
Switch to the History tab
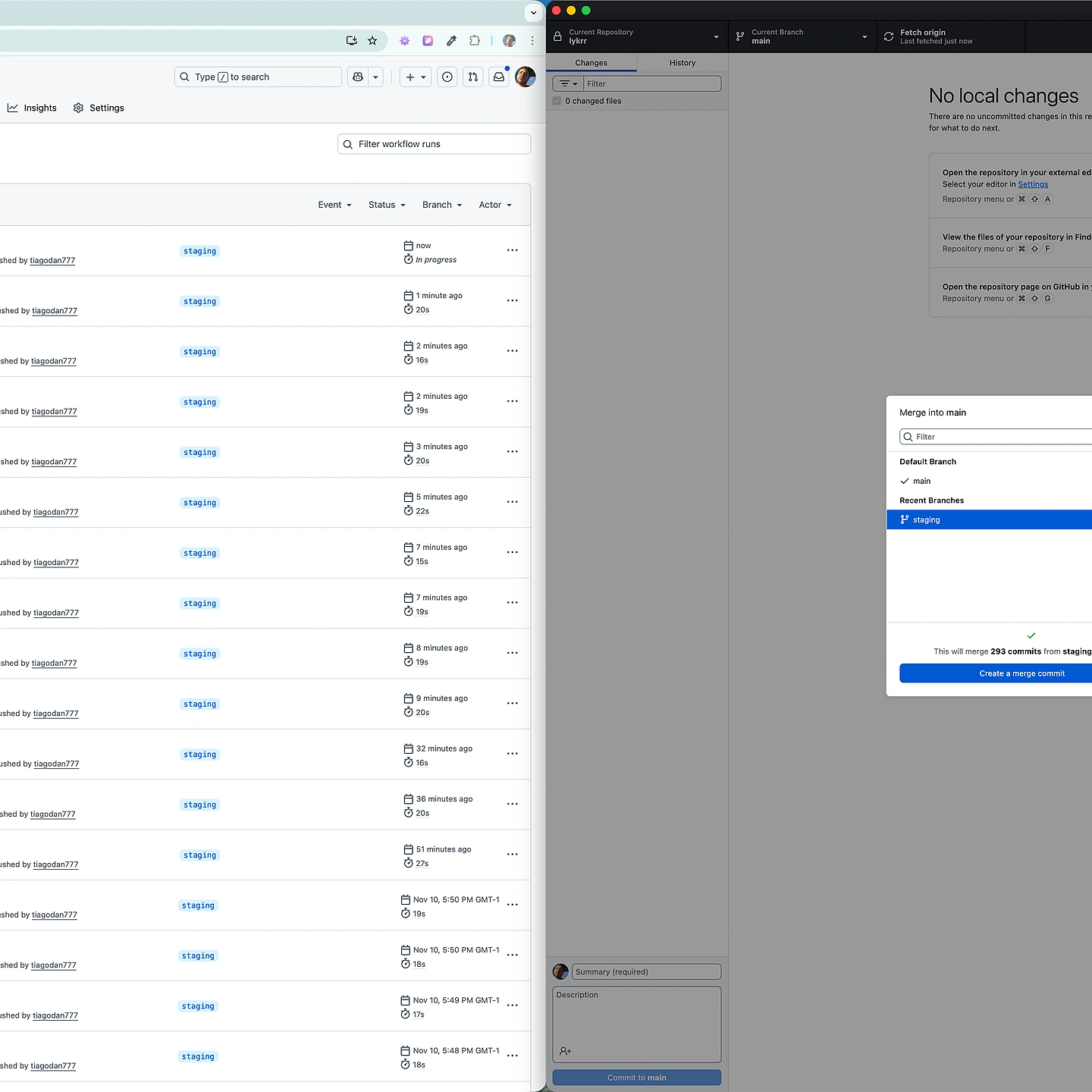[x=682, y=63]
